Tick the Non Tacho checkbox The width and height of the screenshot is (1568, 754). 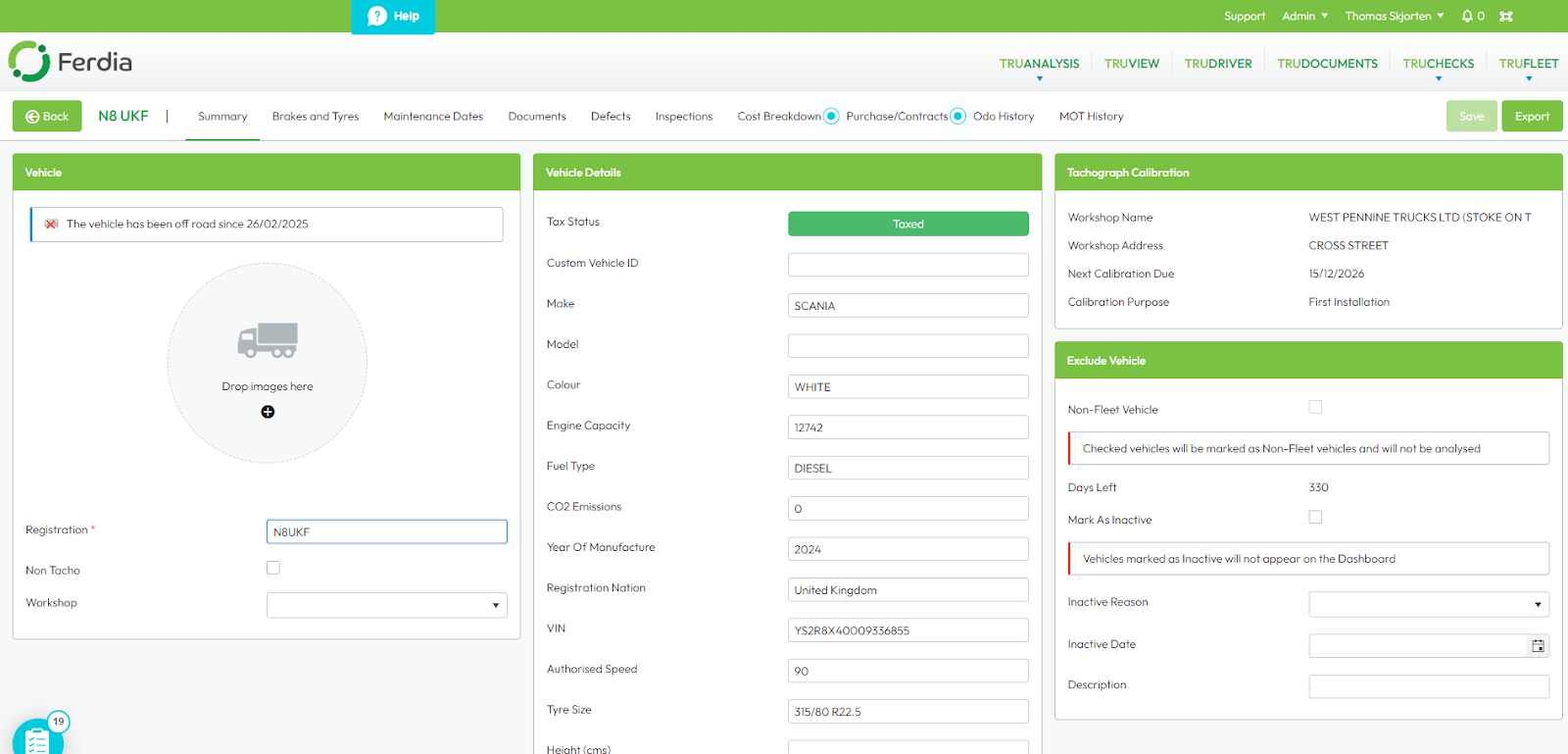[273, 568]
